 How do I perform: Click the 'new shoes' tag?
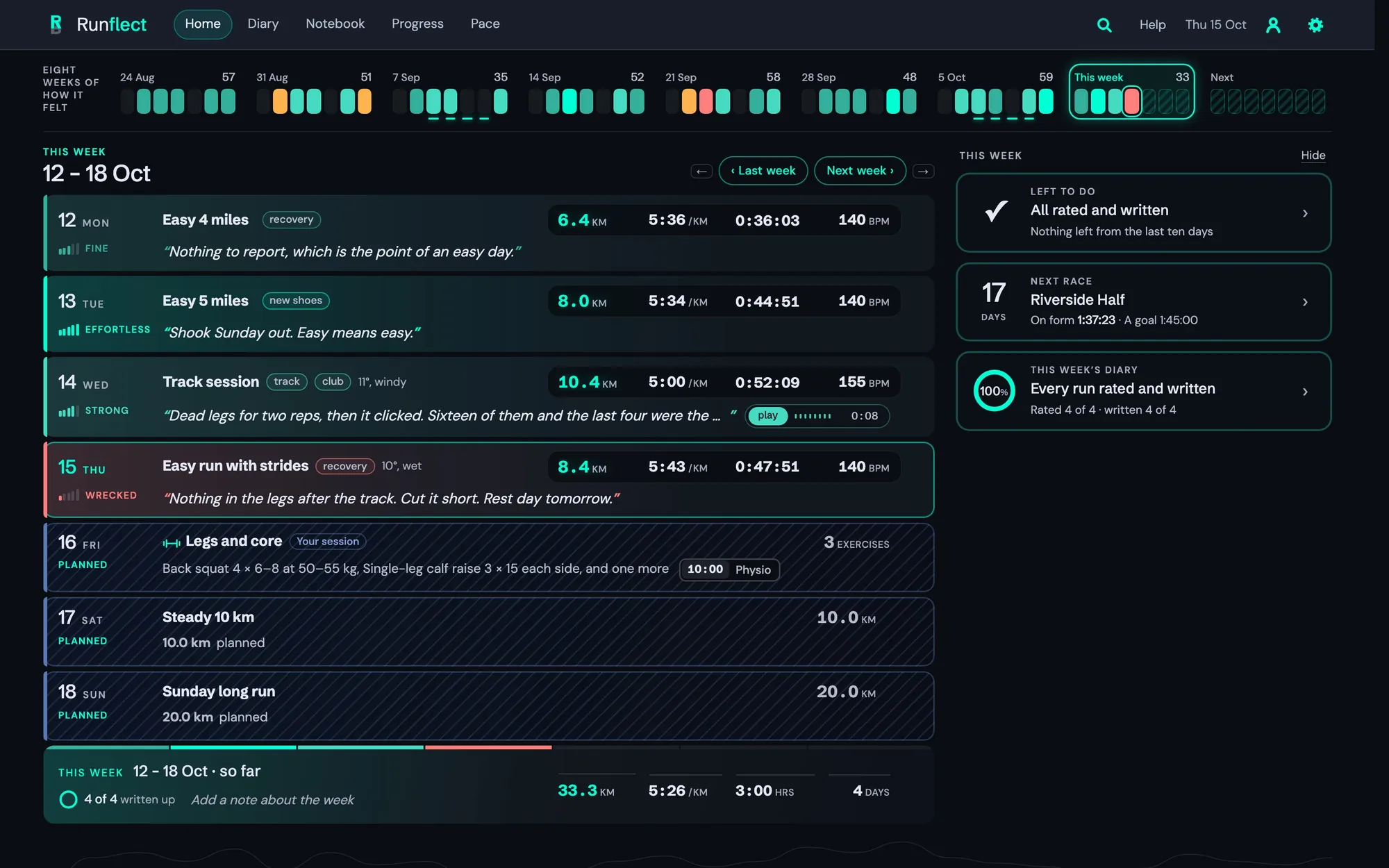point(296,301)
